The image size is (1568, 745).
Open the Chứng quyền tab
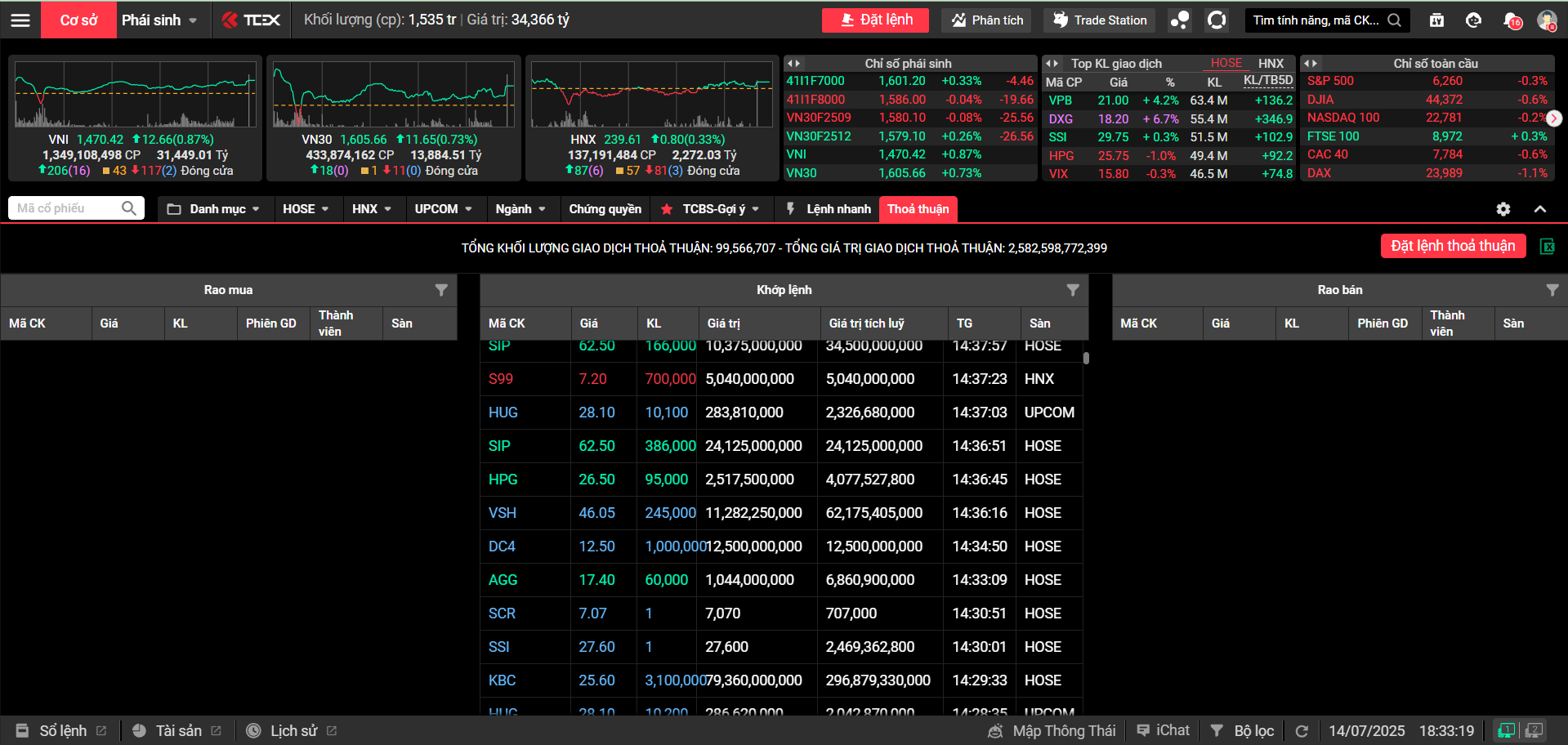(605, 209)
